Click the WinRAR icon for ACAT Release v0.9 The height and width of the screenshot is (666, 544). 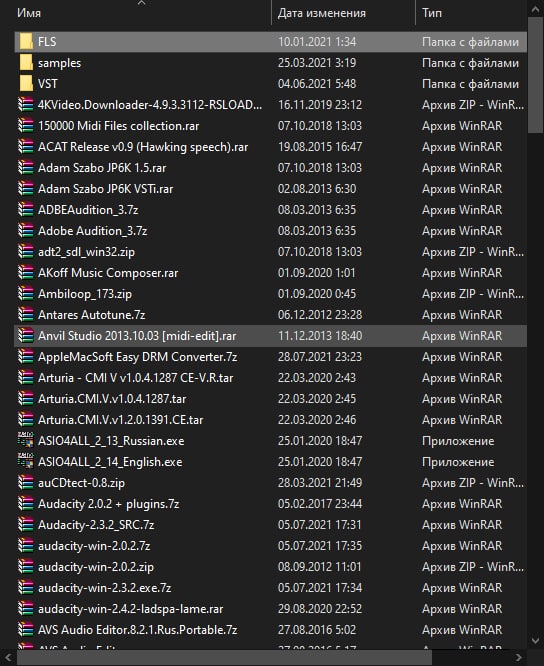(25, 147)
